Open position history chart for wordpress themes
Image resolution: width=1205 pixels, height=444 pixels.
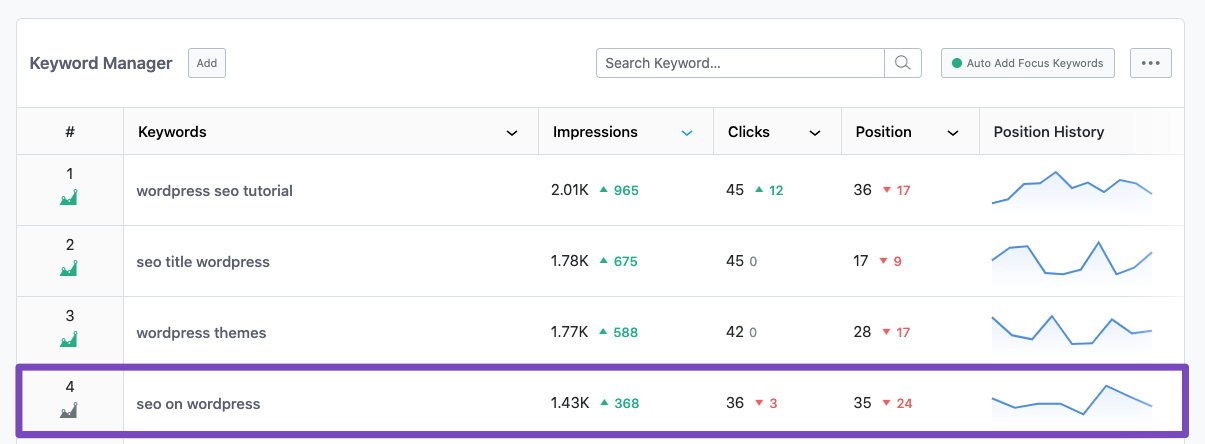pos(1072,330)
